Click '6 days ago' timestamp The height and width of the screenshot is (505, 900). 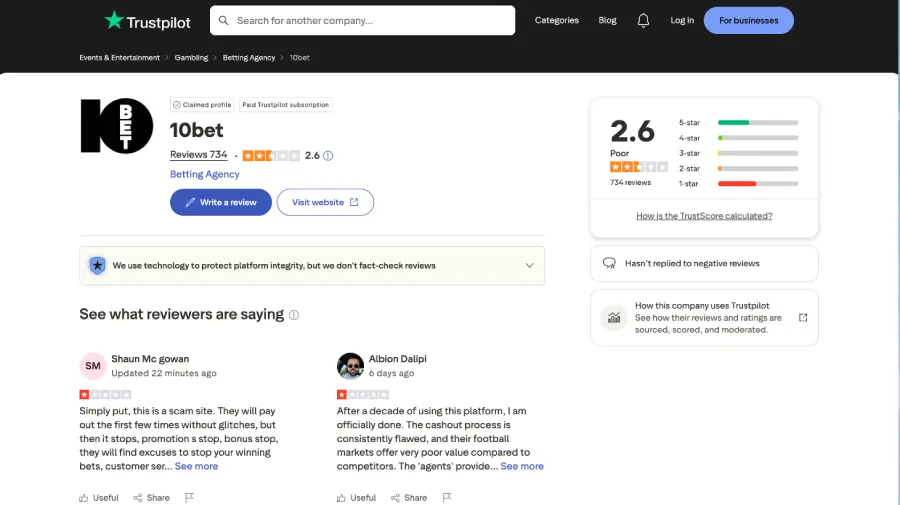(391, 373)
